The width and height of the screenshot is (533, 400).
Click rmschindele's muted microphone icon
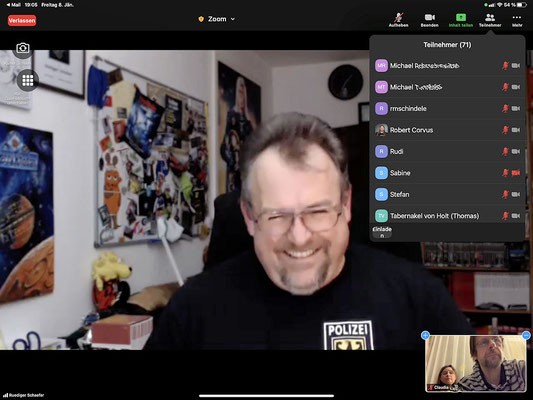coord(505,108)
